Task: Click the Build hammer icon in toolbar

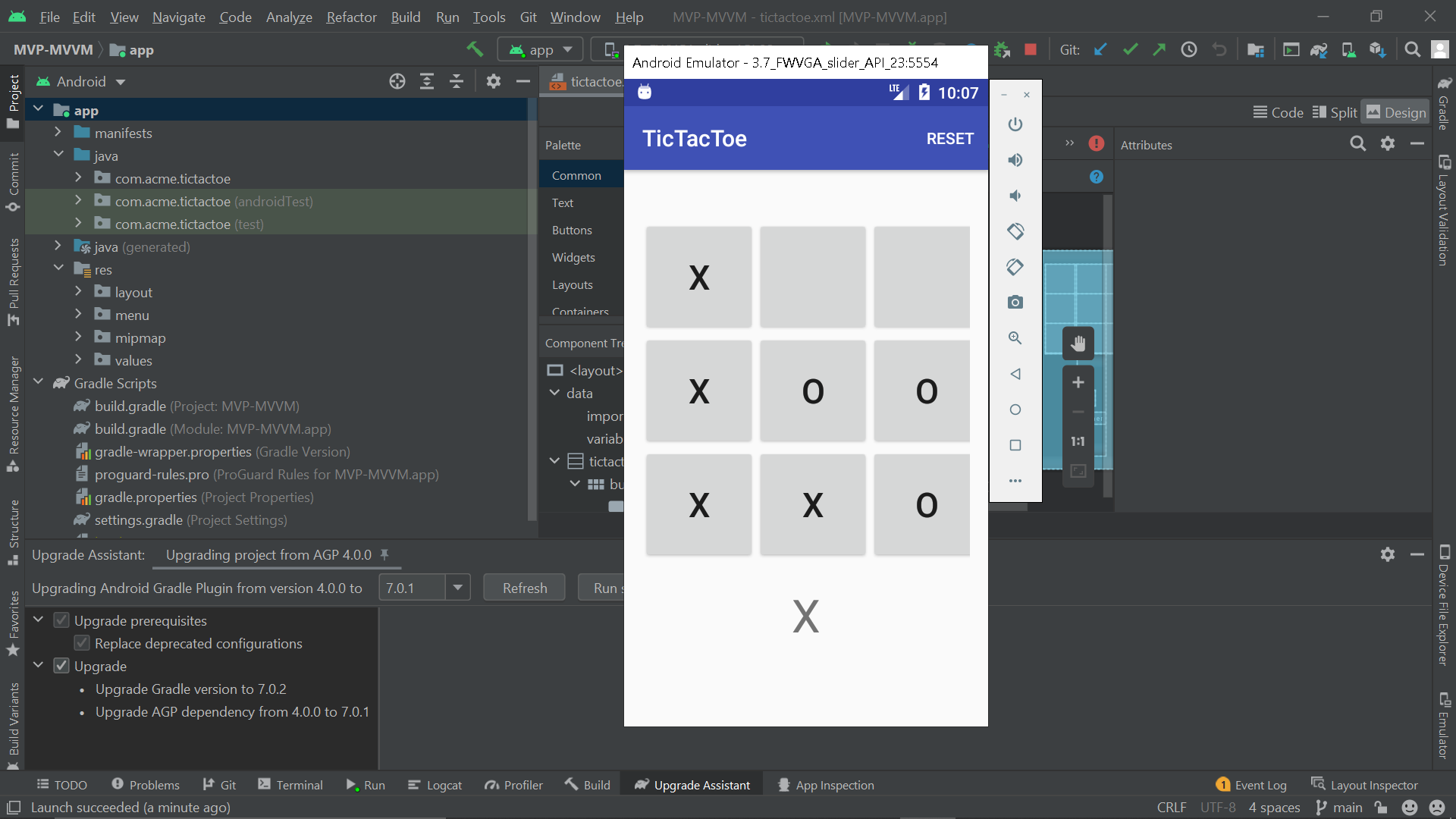Action: [x=475, y=50]
